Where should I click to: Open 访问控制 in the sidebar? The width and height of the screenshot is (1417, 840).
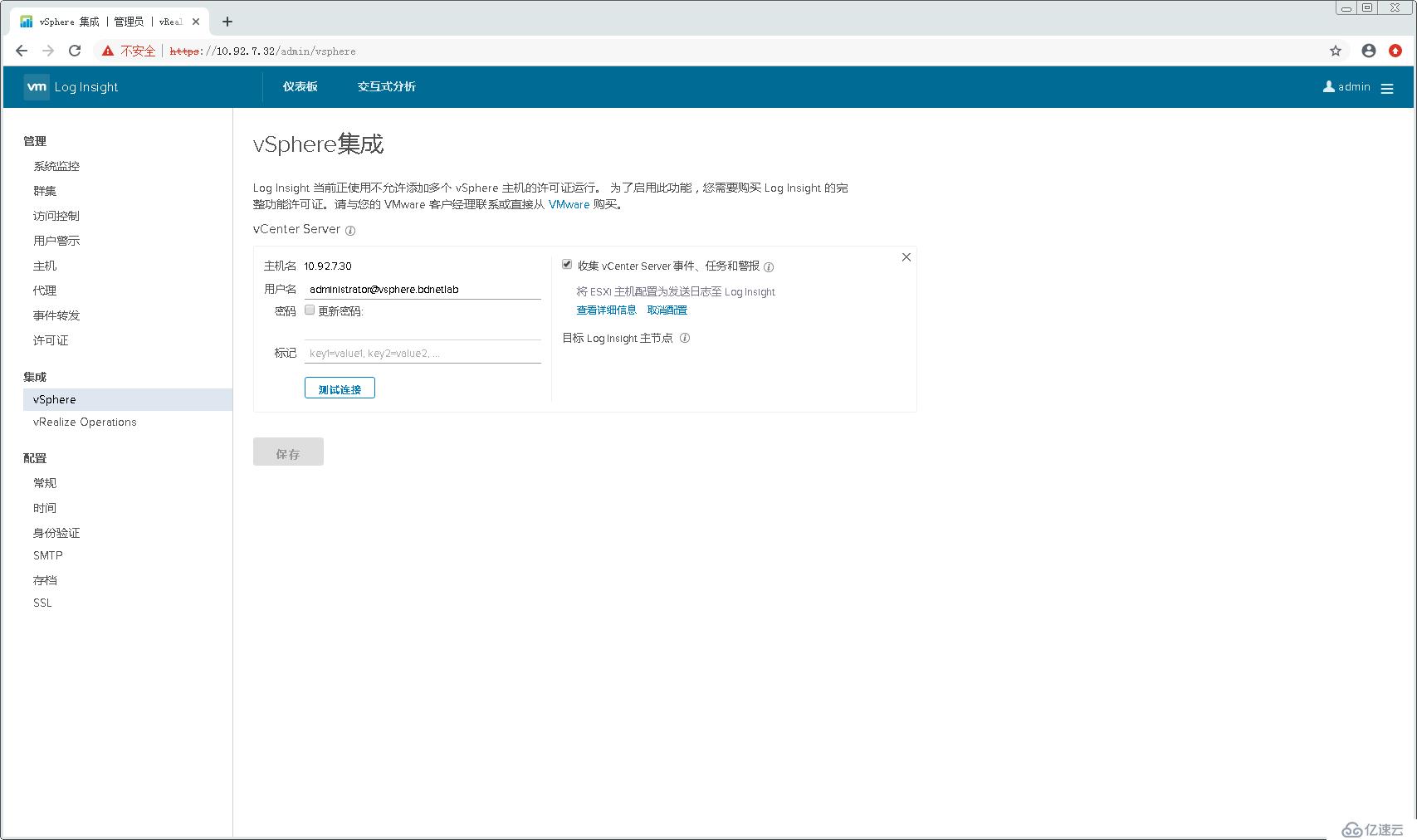56,216
